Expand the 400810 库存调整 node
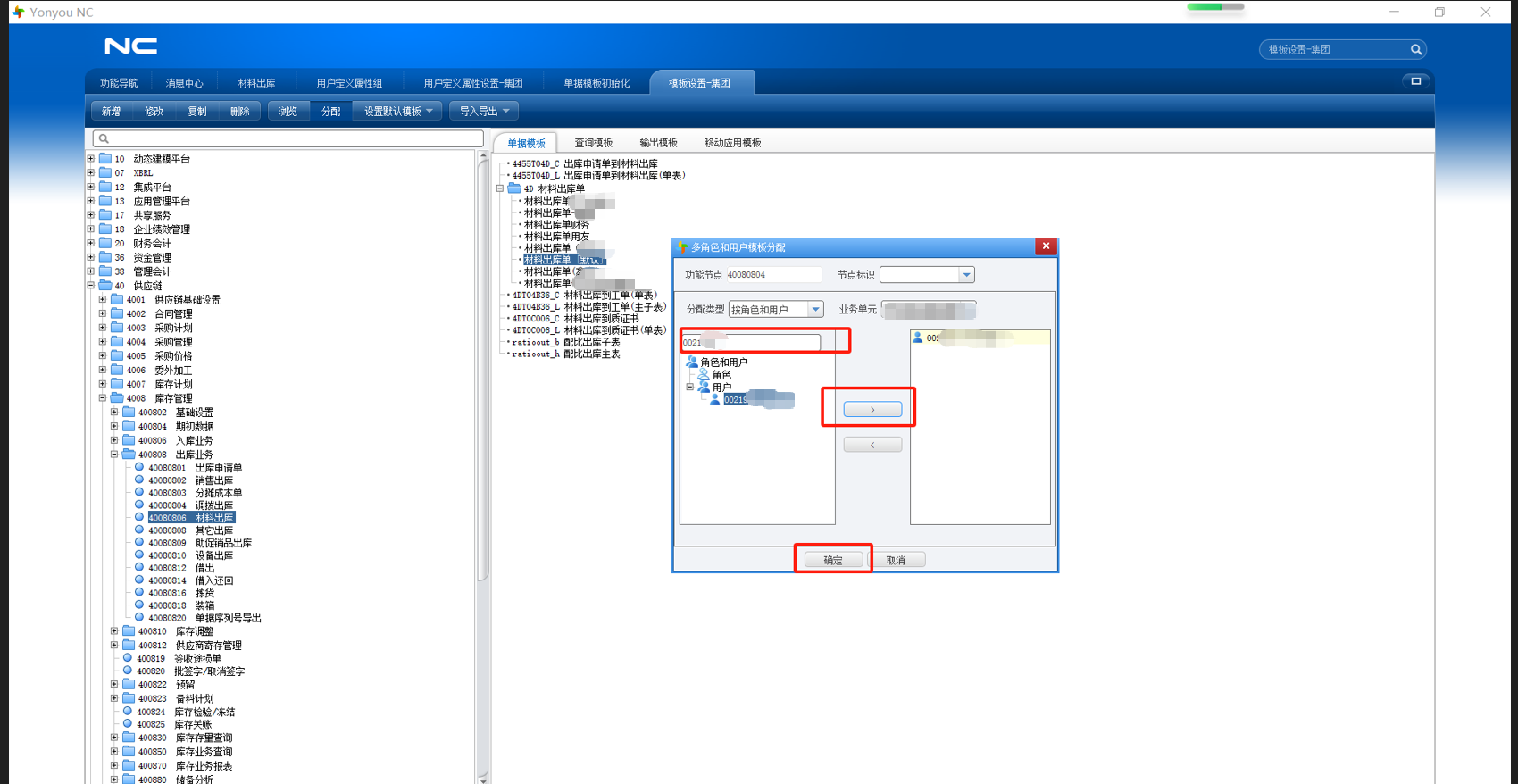 (x=114, y=631)
